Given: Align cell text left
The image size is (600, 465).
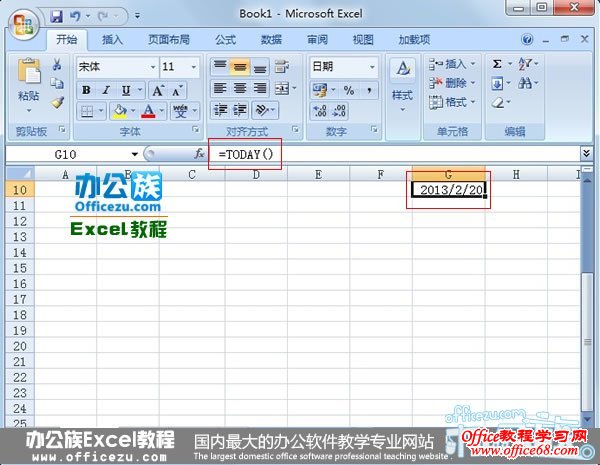Looking at the screenshot, I should (x=220, y=88).
